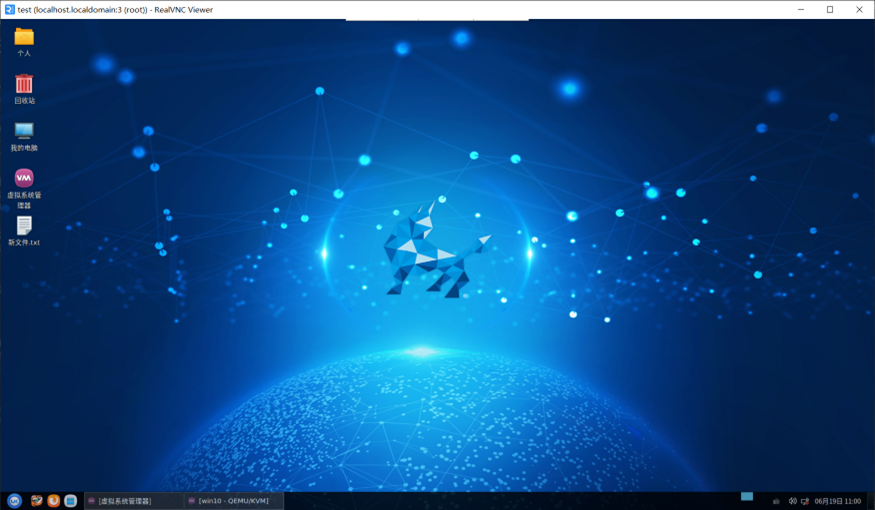Click the show desktop strip at taskbar end
The width and height of the screenshot is (875, 510).
pyautogui.click(x=872, y=501)
